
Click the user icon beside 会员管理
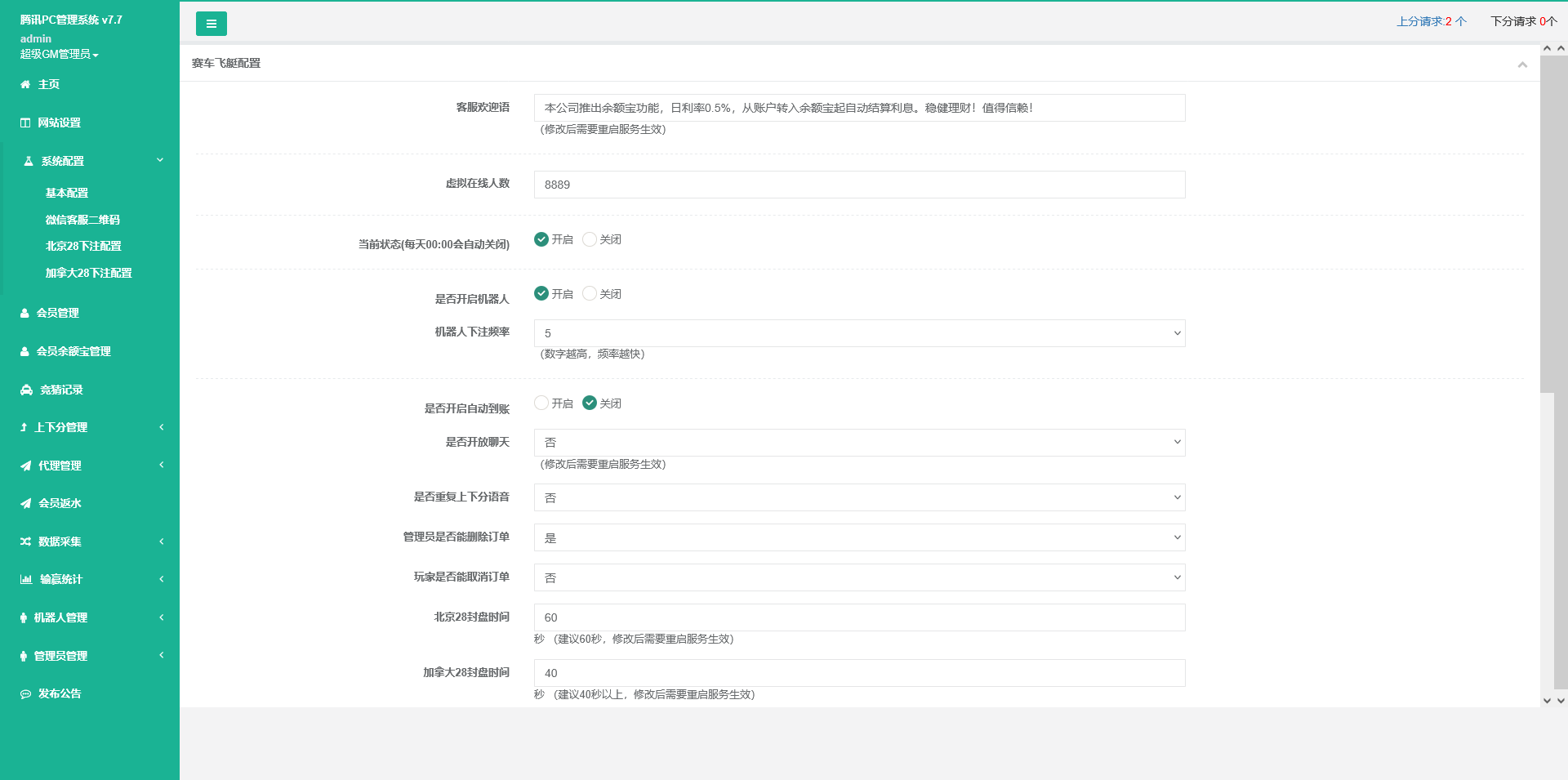24,313
